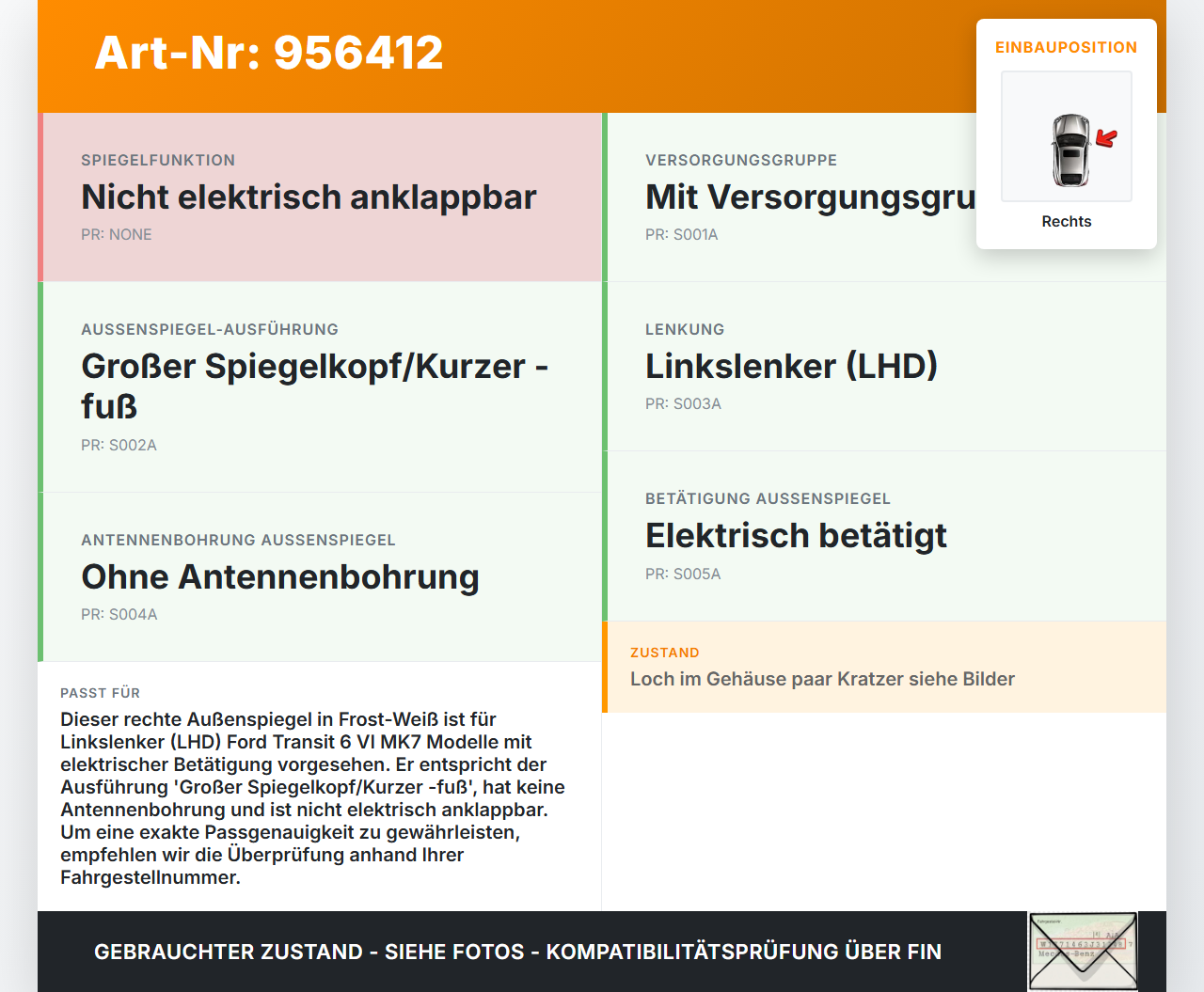Click the 'Art-Nr: 956412' title

[x=268, y=54]
